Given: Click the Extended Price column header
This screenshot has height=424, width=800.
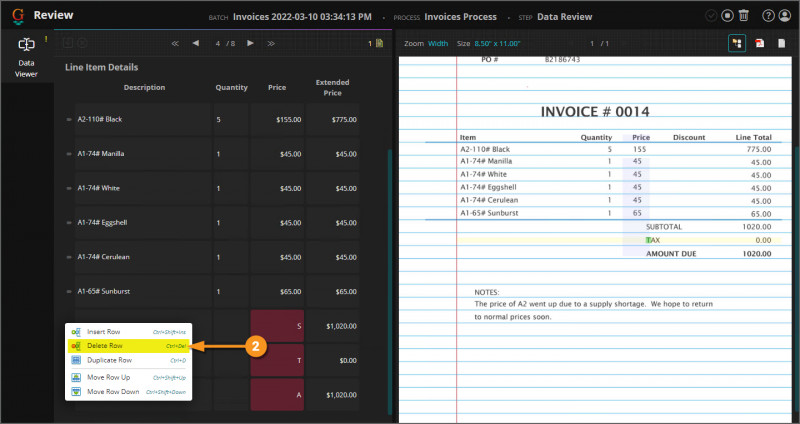Looking at the screenshot, I should click(332, 88).
